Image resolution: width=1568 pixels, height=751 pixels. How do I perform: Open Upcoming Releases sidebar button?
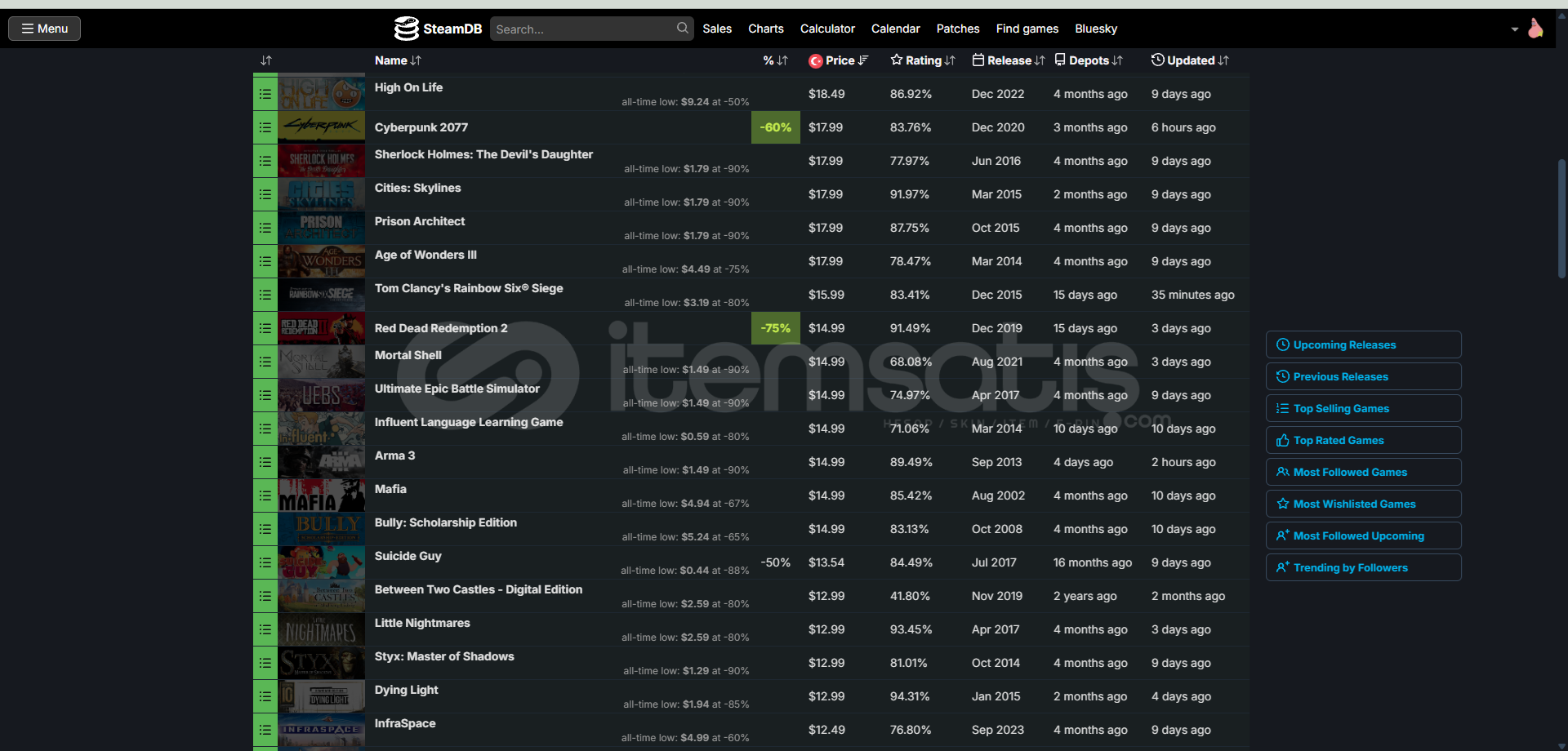(x=1364, y=344)
